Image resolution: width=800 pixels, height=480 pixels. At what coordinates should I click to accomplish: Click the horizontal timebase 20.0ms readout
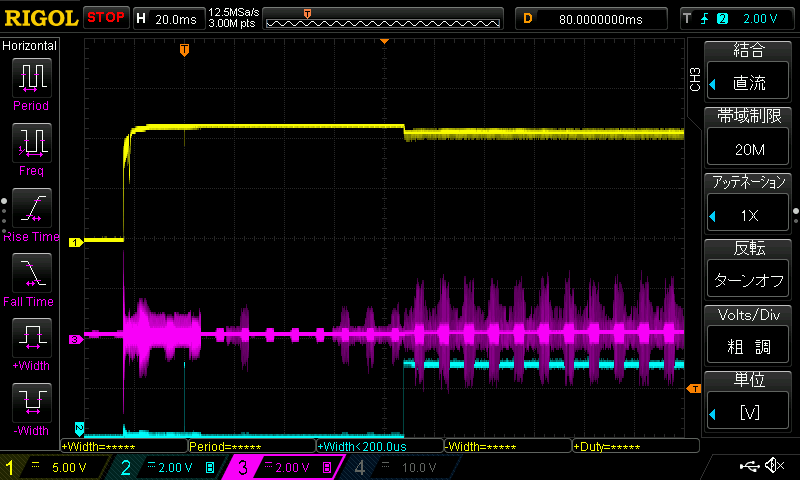(176, 19)
